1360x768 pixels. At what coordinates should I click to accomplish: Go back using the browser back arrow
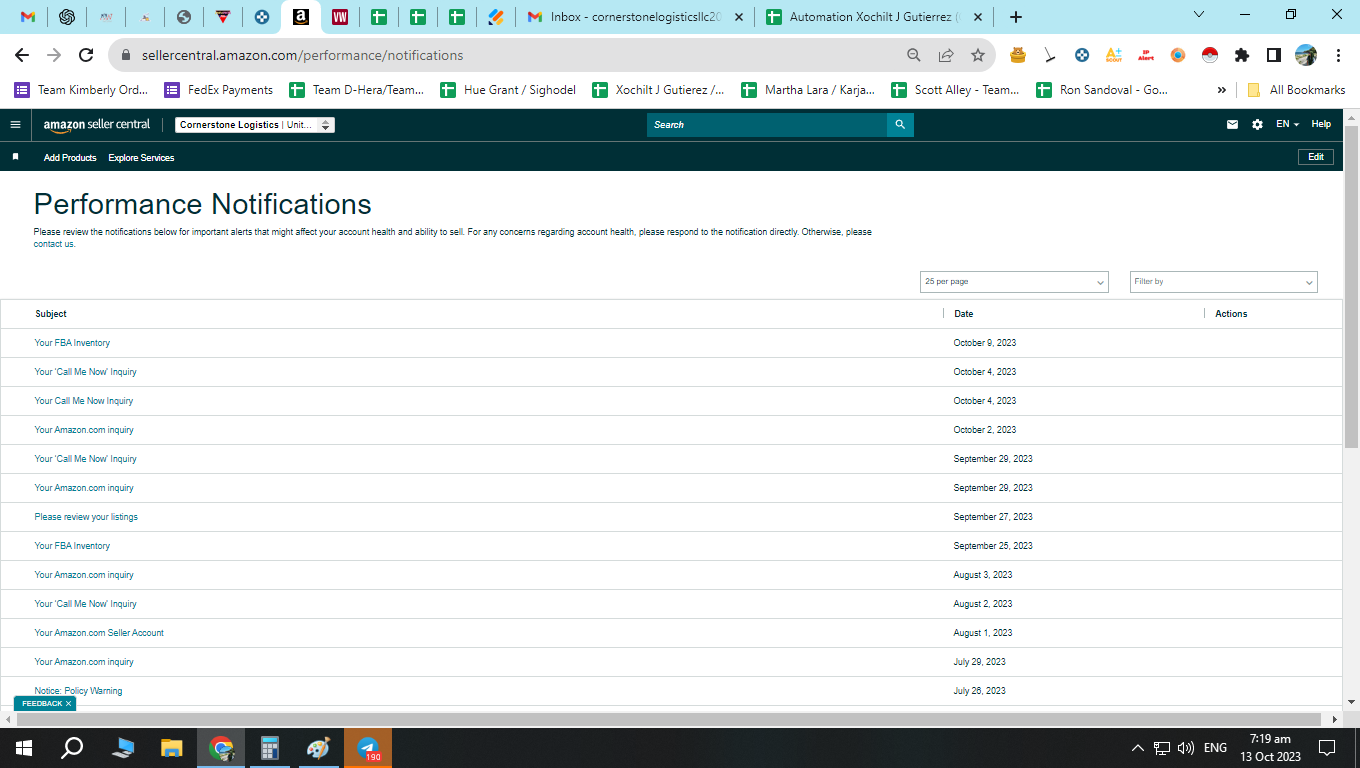click(22, 56)
